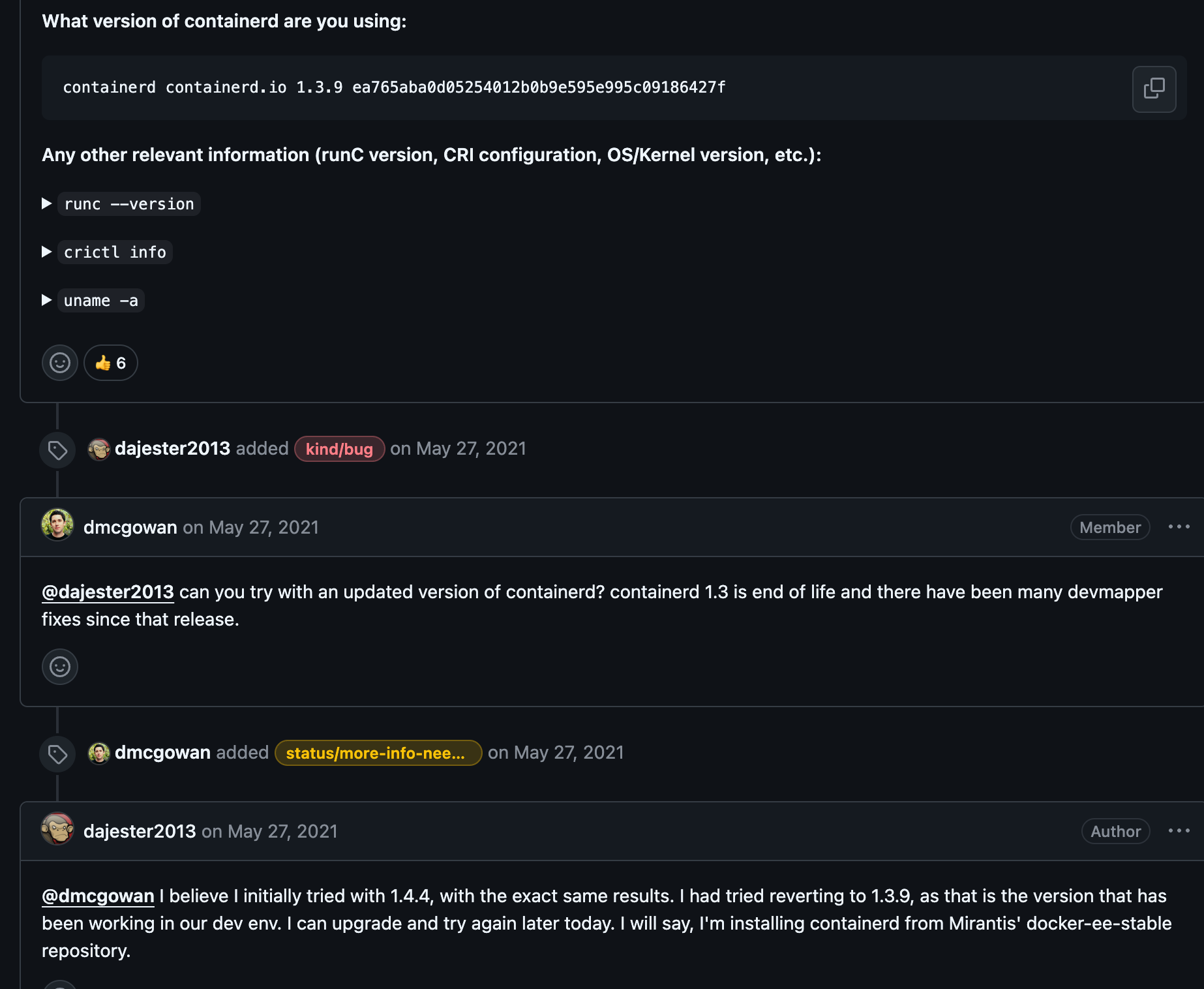Click dajester2013's small avatar in label event
The image size is (1204, 989).
pyautogui.click(x=99, y=449)
